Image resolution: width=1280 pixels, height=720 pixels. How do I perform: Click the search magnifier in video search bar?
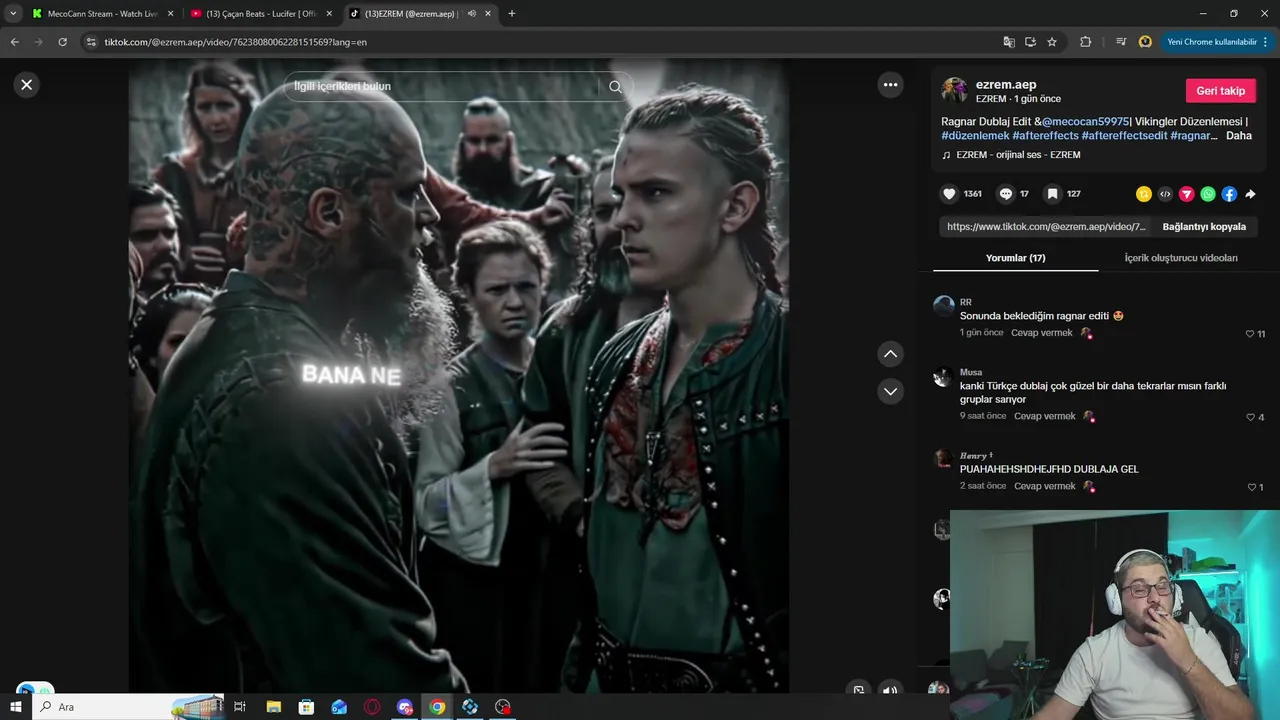(615, 87)
